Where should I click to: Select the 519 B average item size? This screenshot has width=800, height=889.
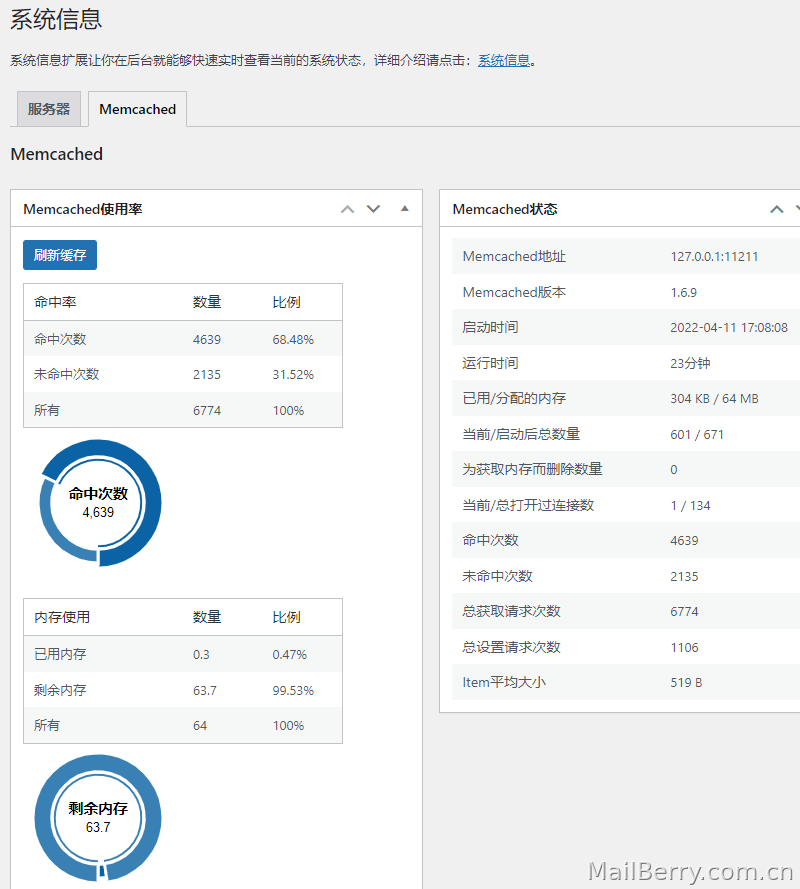[686, 683]
